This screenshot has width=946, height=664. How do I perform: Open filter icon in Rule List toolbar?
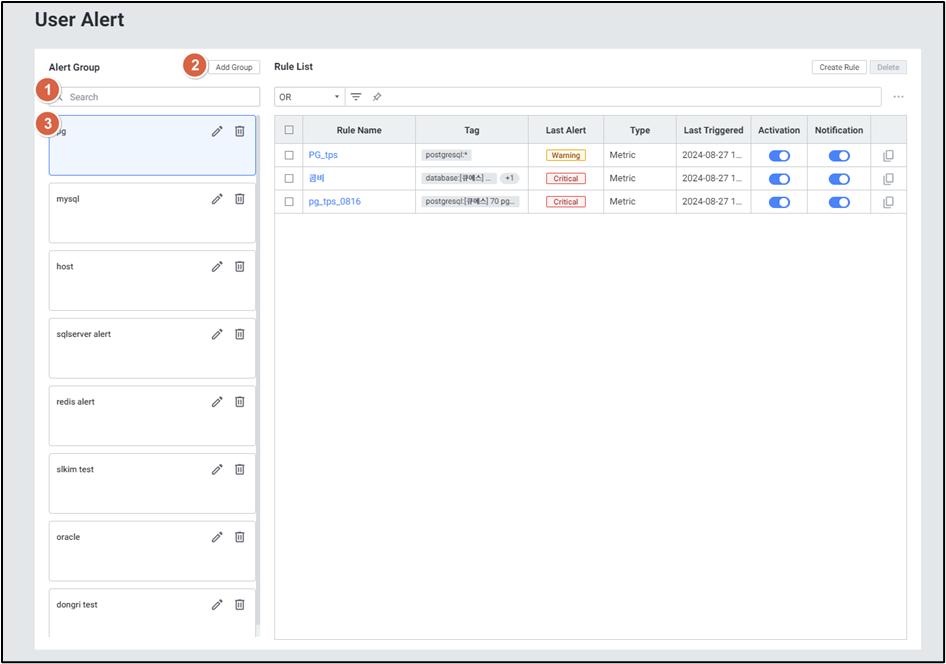356,97
